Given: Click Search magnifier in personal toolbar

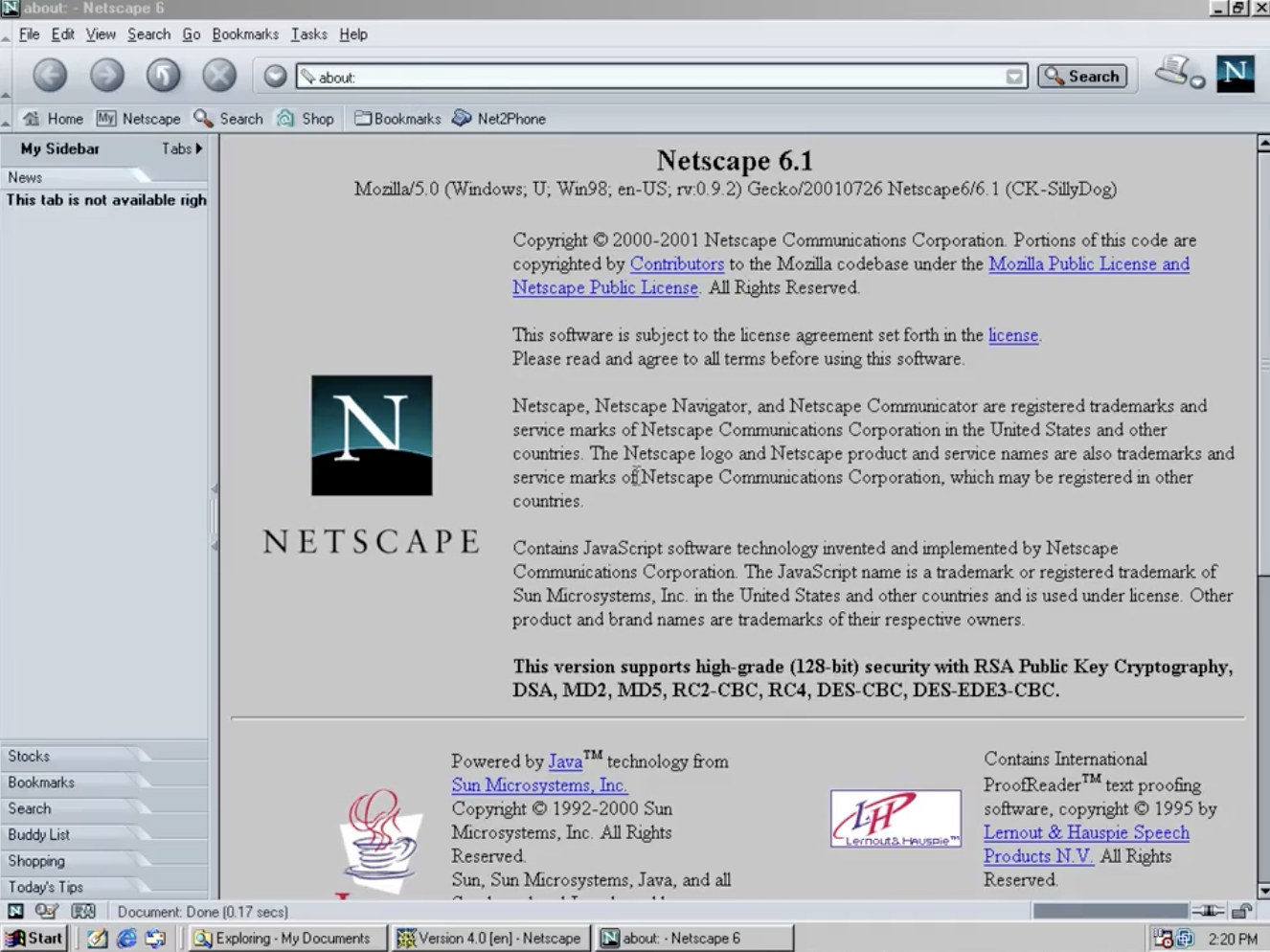Looking at the screenshot, I should [x=228, y=119].
